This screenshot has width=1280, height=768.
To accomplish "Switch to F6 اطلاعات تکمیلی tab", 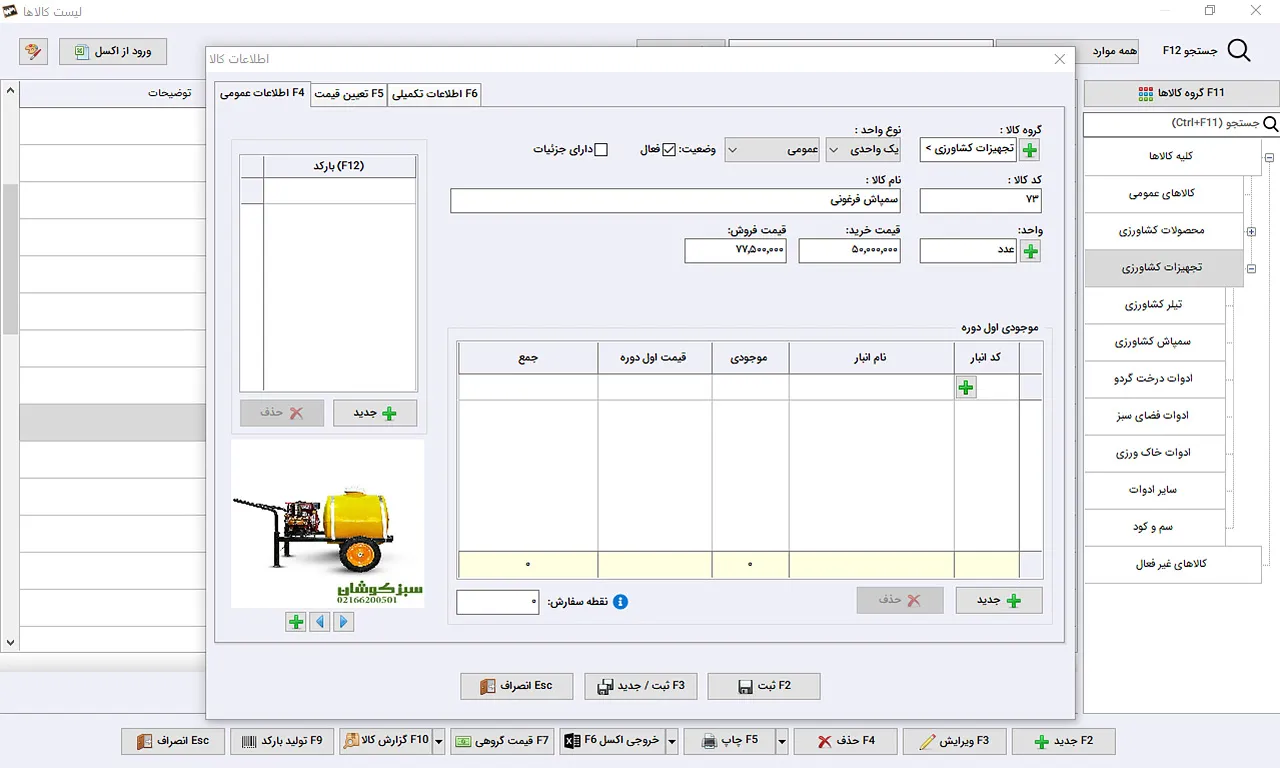I will [x=436, y=94].
